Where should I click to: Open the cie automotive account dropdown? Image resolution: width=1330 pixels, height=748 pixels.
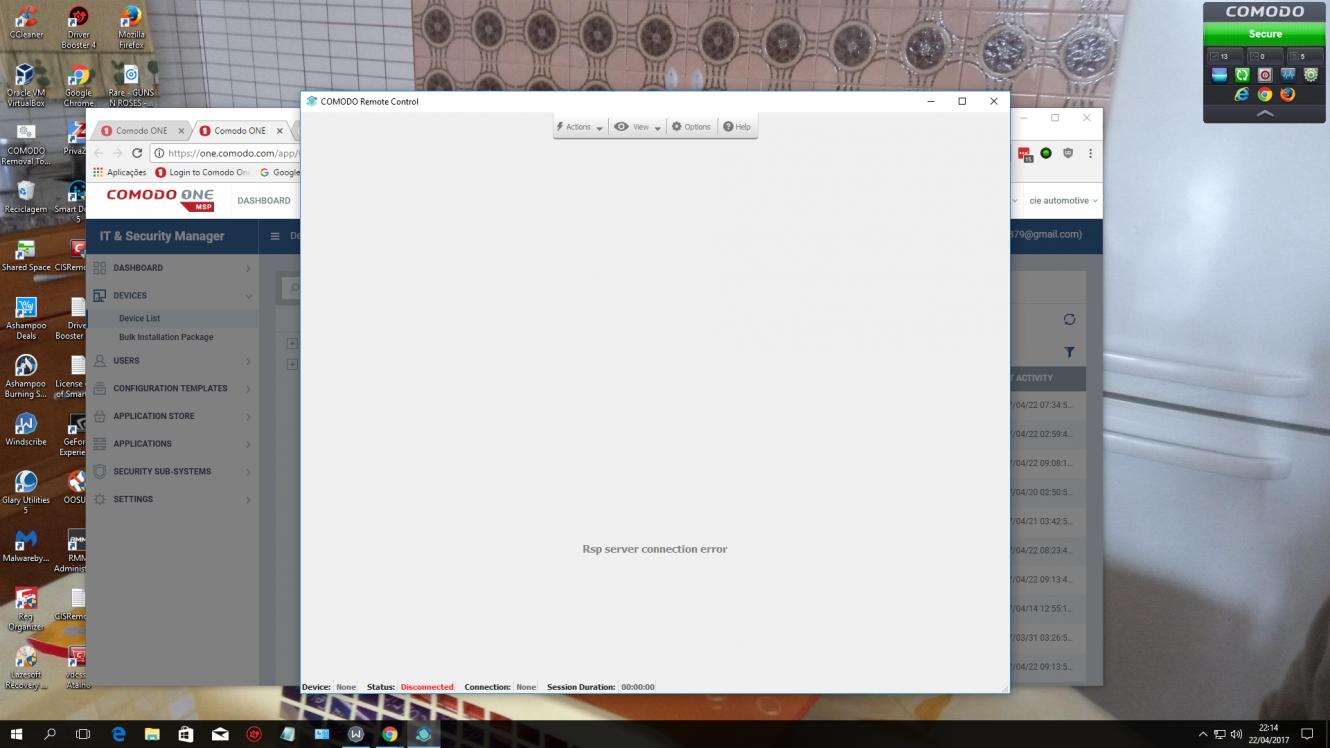point(1063,201)
